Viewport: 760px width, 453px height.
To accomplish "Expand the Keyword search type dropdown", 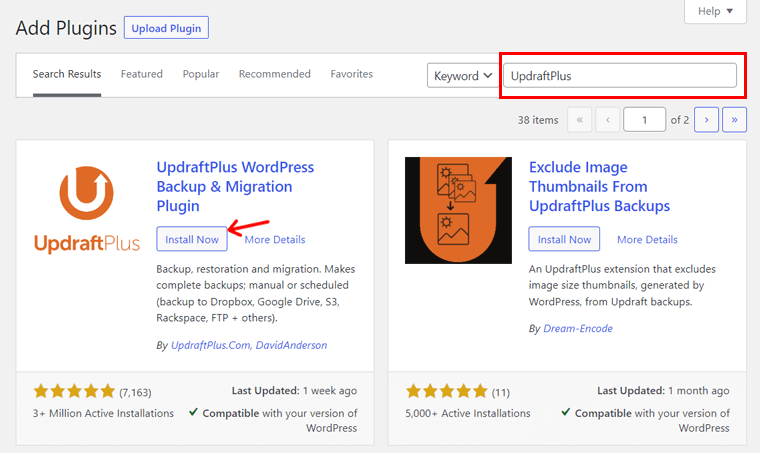I will point(463,76).
